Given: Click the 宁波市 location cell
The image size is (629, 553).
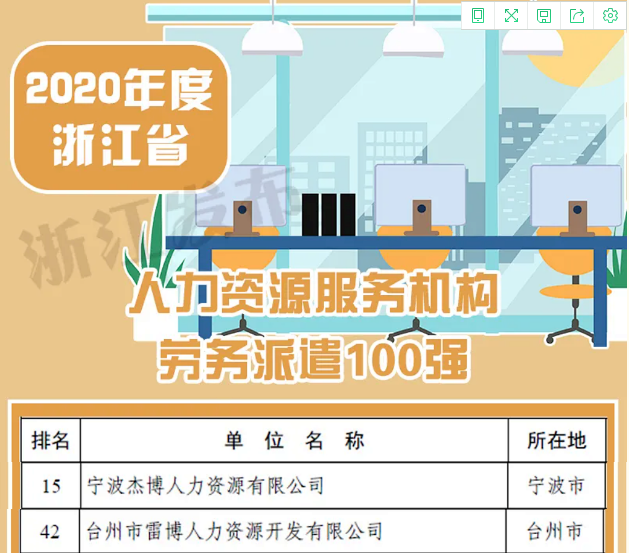Looking at the screenshot, I should (x=556, y=486).
